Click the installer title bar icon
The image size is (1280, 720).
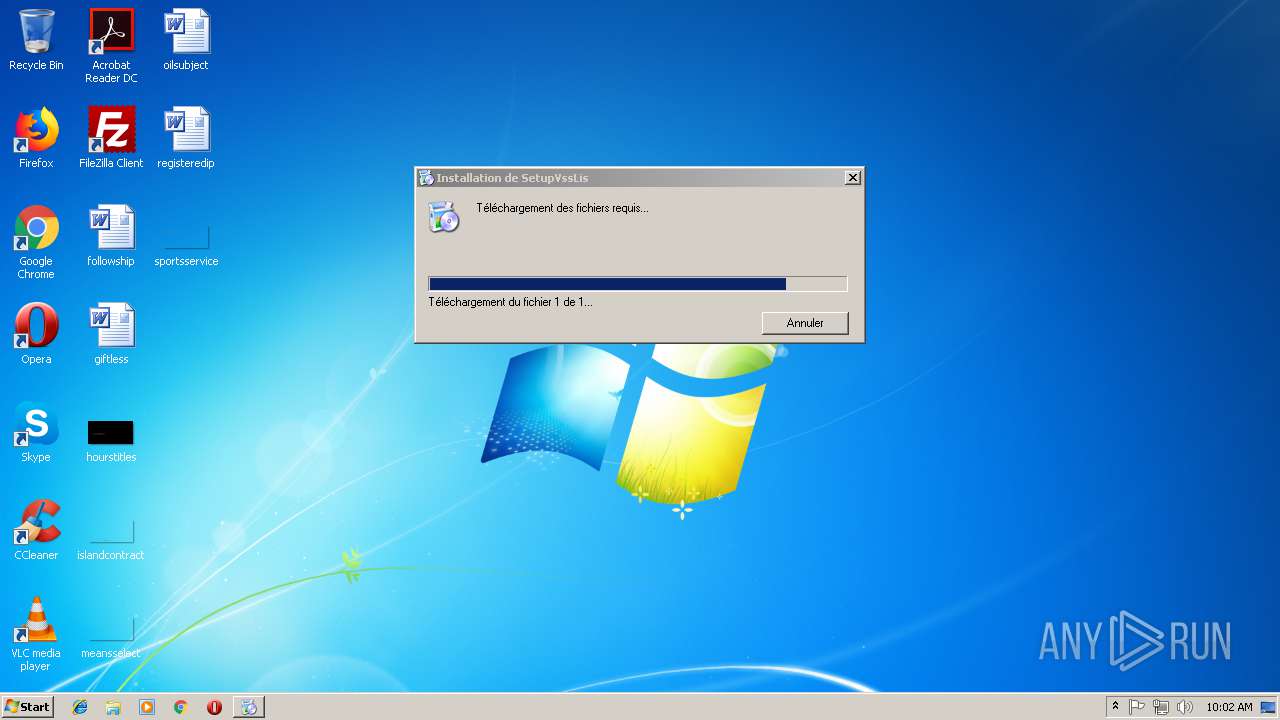[x=426, y=178]
